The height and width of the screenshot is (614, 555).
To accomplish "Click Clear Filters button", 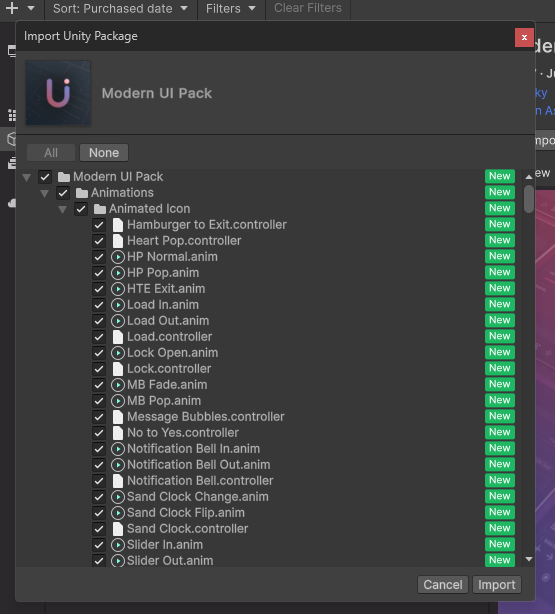I will [x=308, y=8].
